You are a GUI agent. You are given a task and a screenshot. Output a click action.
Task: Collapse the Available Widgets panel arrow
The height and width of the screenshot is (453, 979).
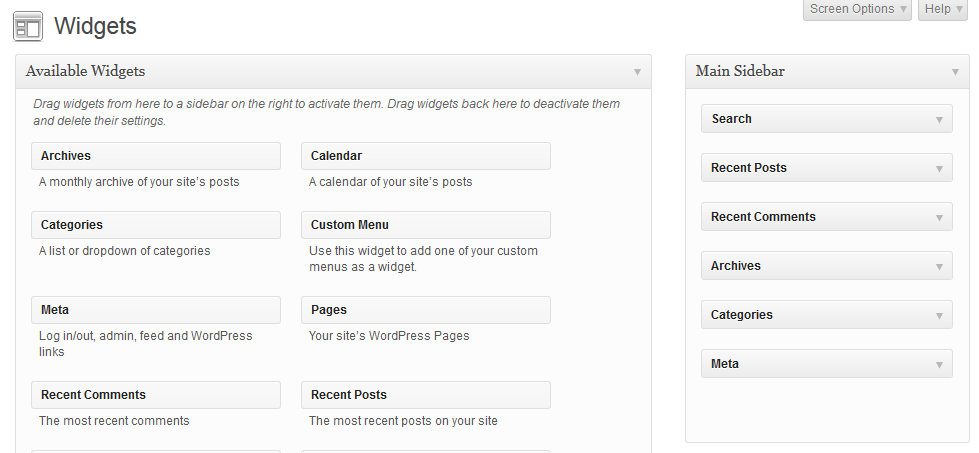[x=637, y=72]
